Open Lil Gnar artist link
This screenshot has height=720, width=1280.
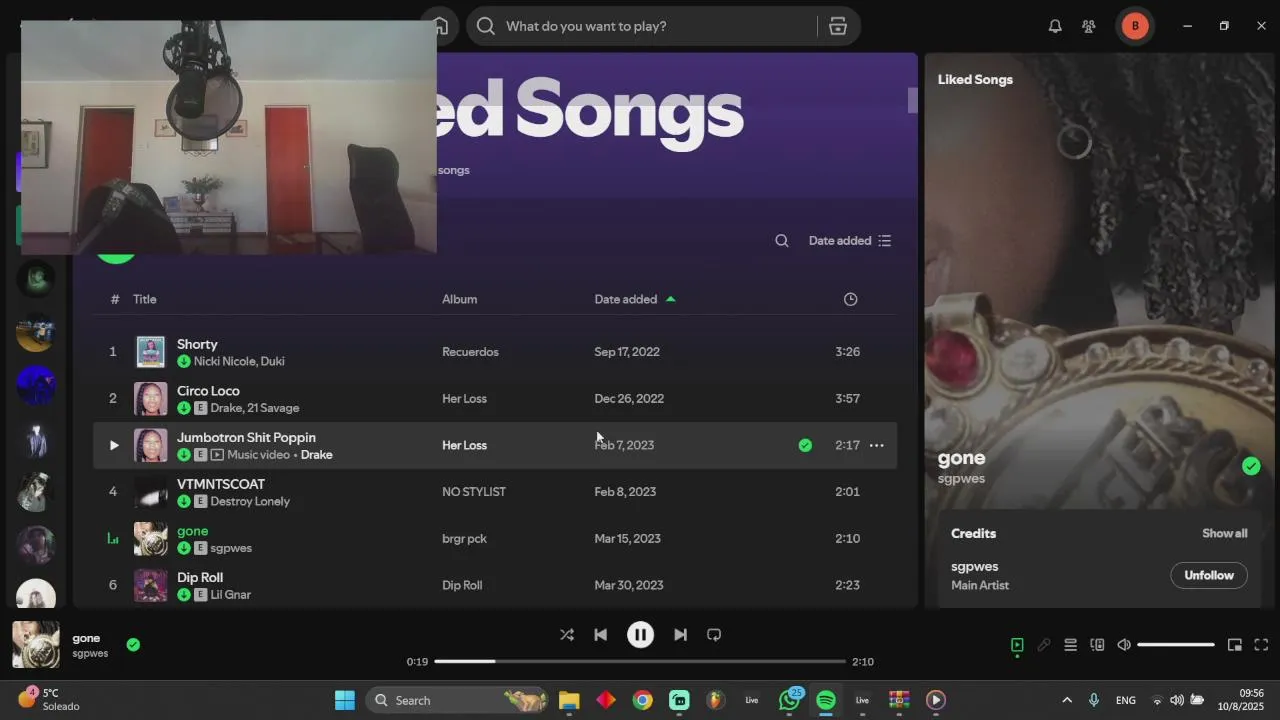point(230,595)
